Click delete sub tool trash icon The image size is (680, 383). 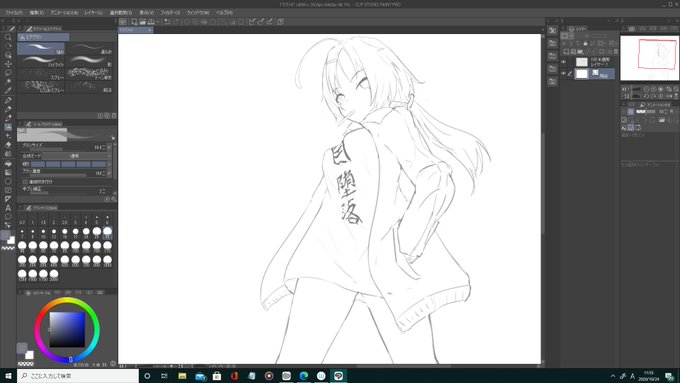[114, 116]
